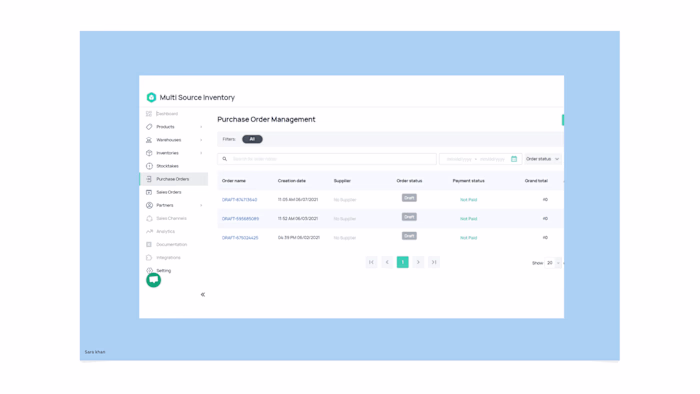Click the Payment status column header
The width and height of the screenshot is (700, 394).
(x=469, y=181)
